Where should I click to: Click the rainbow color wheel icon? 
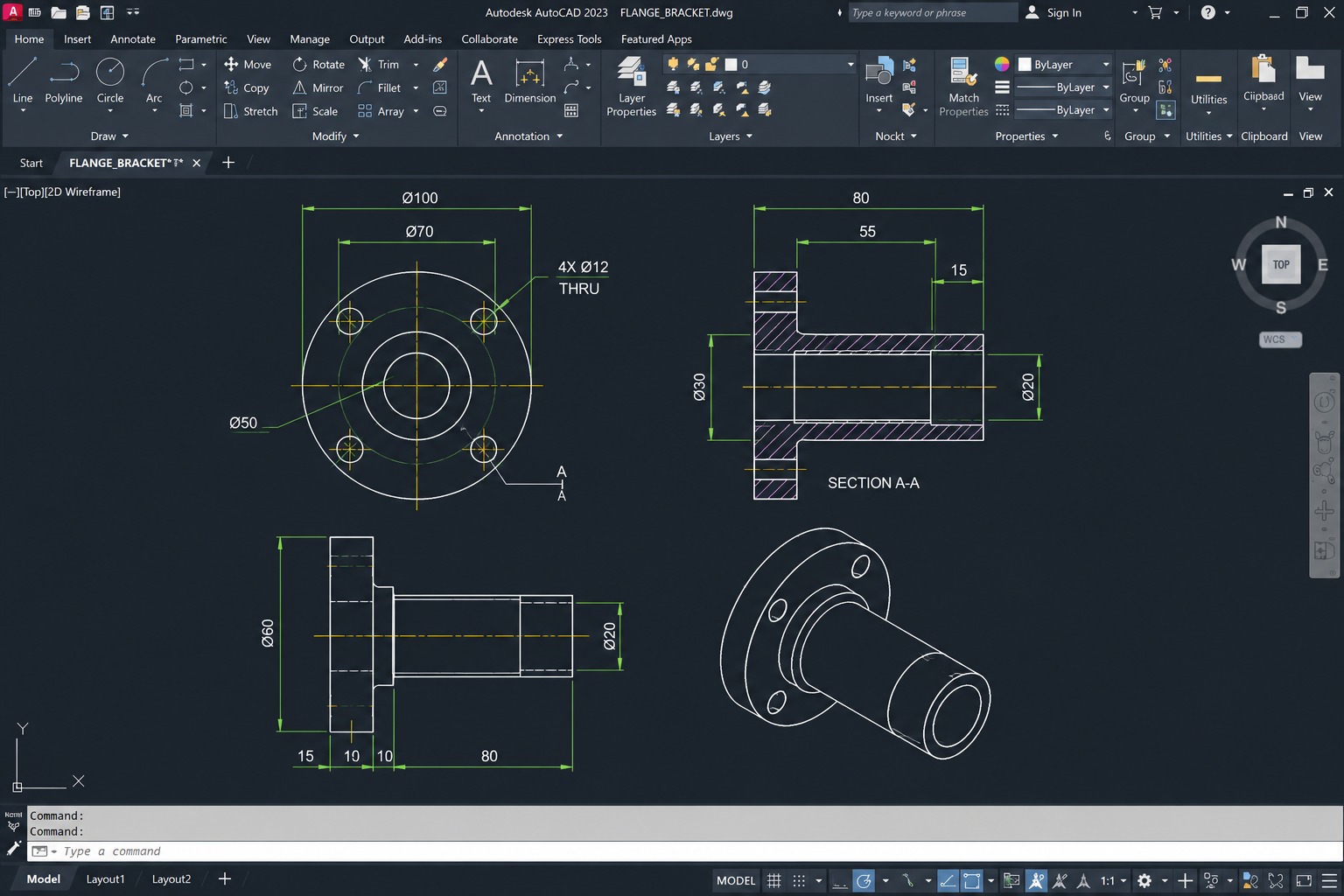click(x=1002, y=64)
